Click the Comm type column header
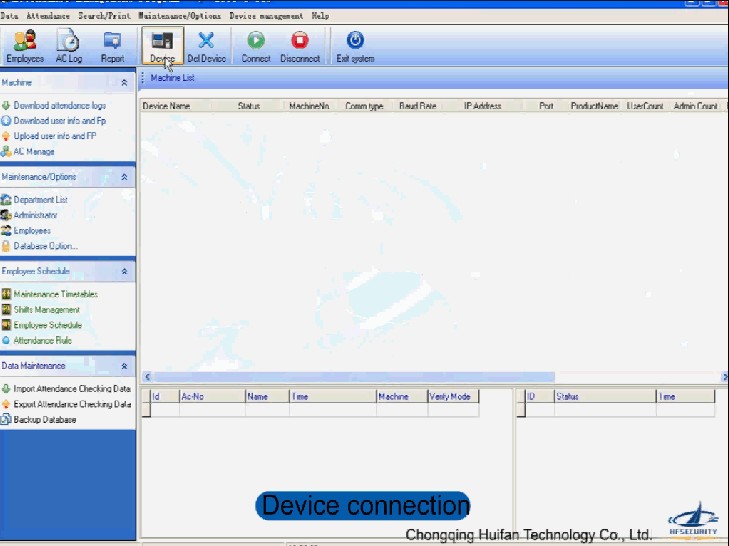The width and height of the screenshot is (729, 546). (364, 106)
